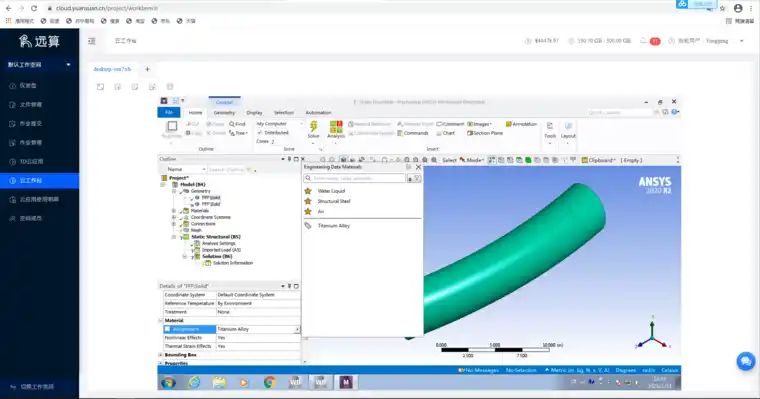Insert a Comment from the ribbon
760x399 pixels.
pyautogui.click(x=450, y=124)
